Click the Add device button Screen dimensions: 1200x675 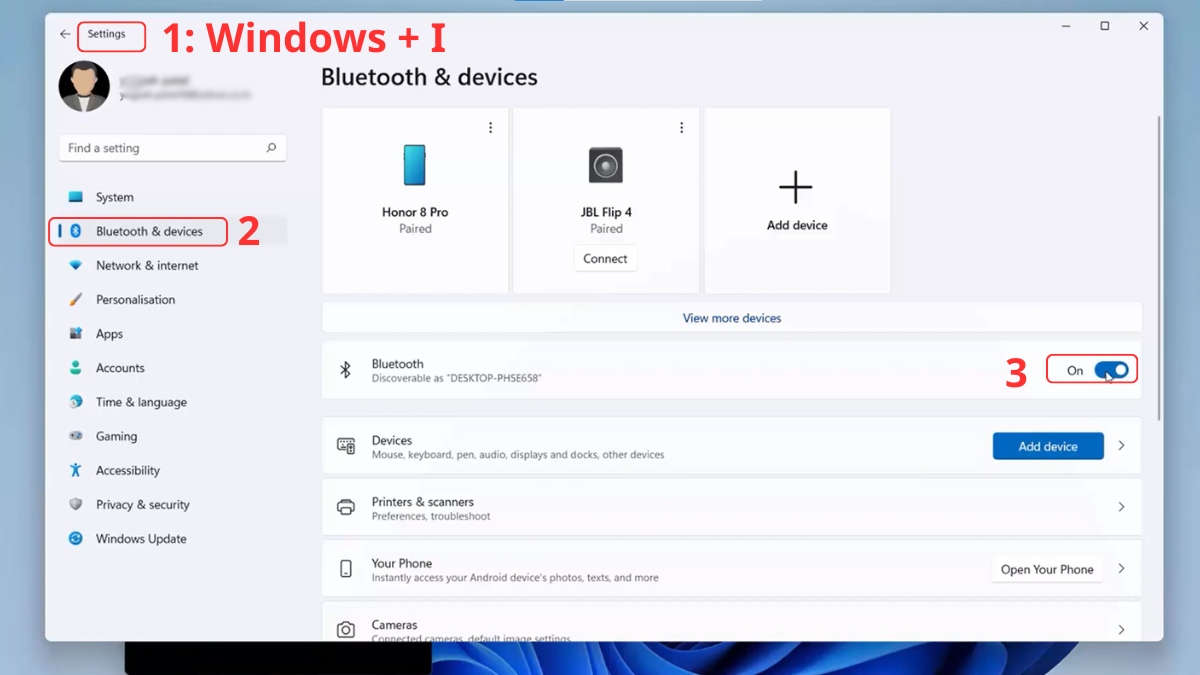click(1047, 446)
